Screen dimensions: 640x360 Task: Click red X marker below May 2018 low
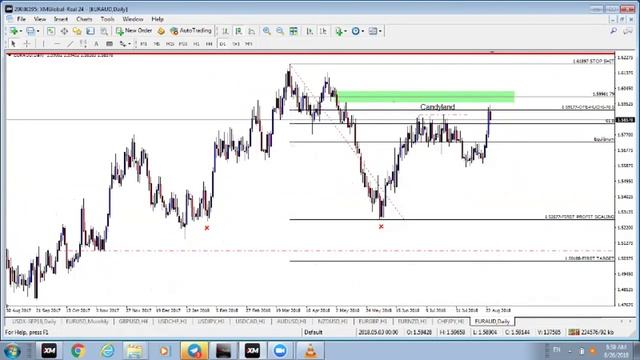click(x=381, y=227)
